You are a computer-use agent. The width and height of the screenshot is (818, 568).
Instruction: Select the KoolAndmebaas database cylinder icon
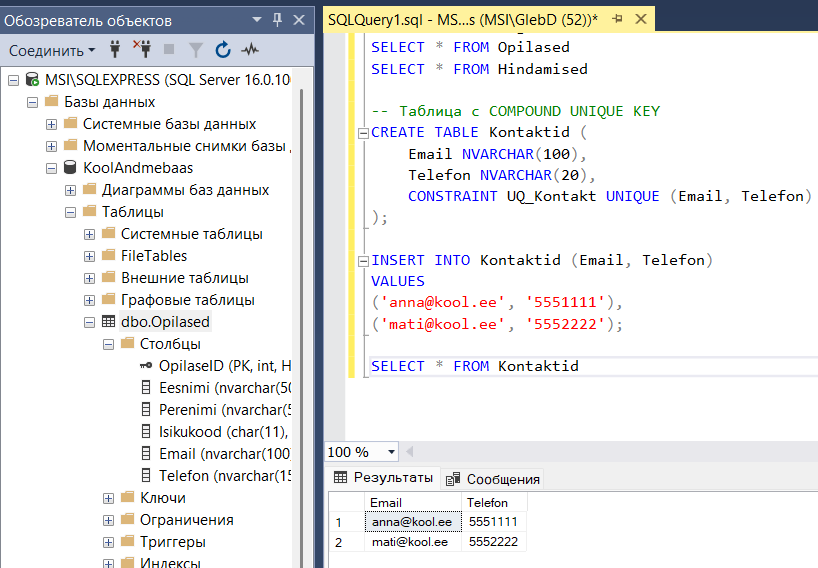pyautogui.click(x=70, y=167)
